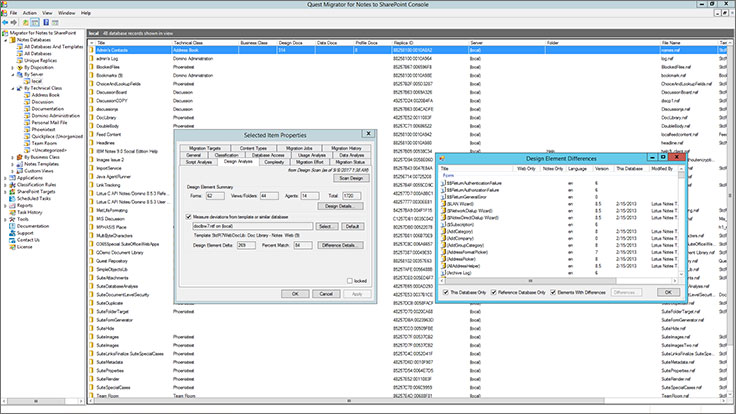This screenshot has height=414, width=736.
Task: Click the Support node icon
Action: point(13,233)
